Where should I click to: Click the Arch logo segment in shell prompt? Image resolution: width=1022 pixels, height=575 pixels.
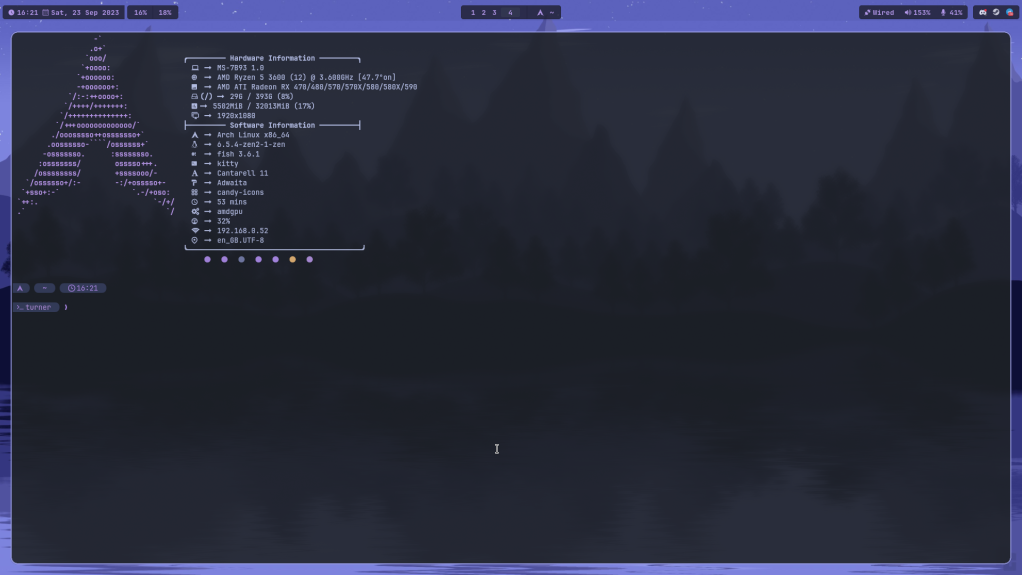(x=20, y=288)
